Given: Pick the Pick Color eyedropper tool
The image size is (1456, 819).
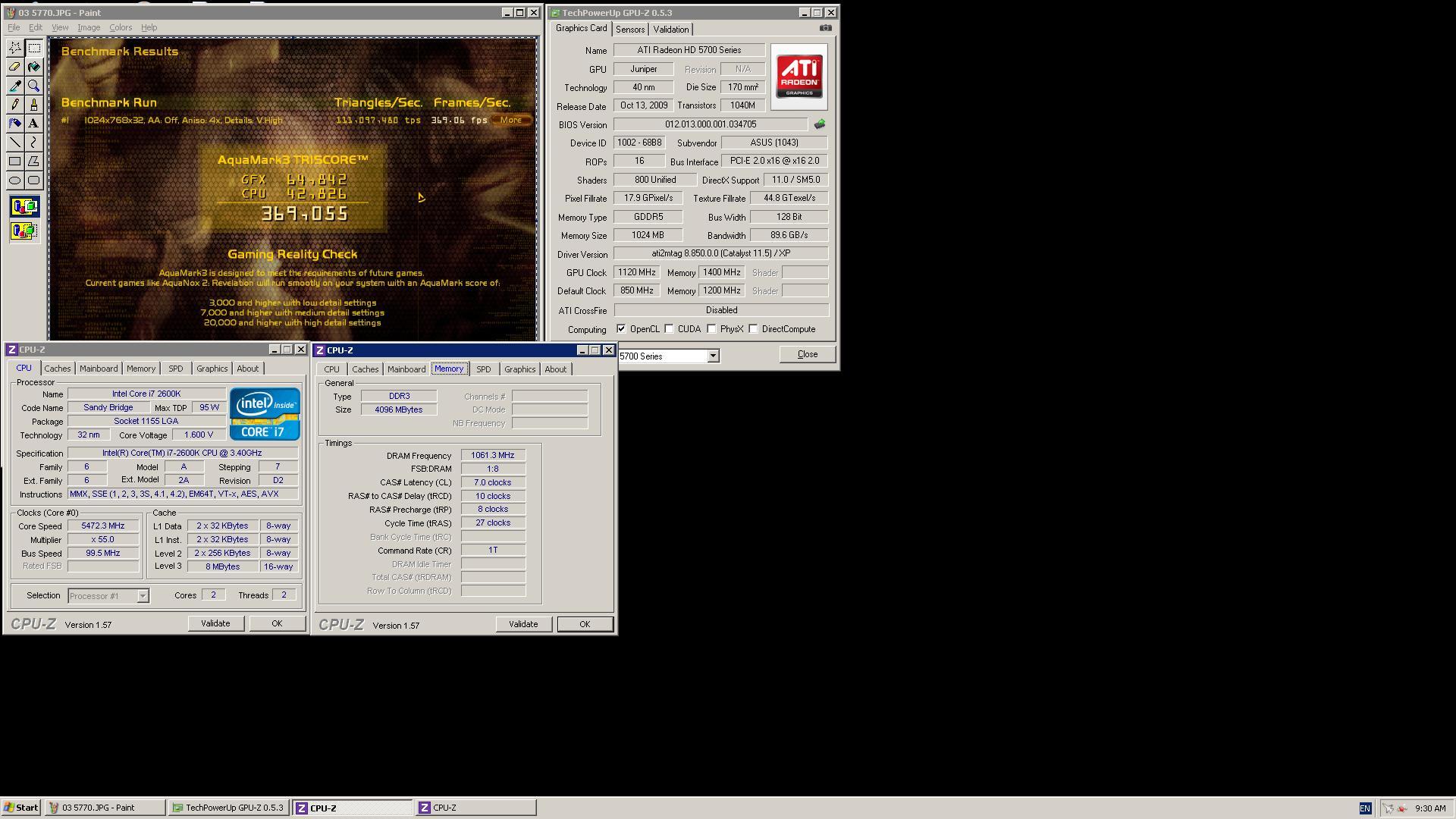Looking at the screenshot, I should click(15, 86).
